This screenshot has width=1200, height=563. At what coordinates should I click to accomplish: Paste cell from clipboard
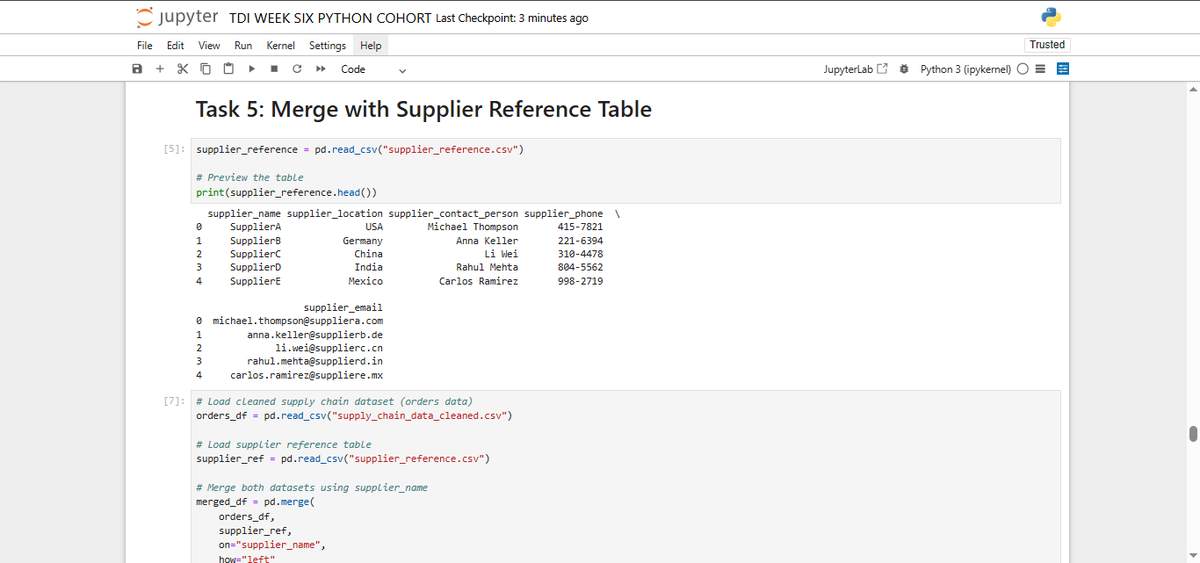pyautogui.click(x=228, y=69)
